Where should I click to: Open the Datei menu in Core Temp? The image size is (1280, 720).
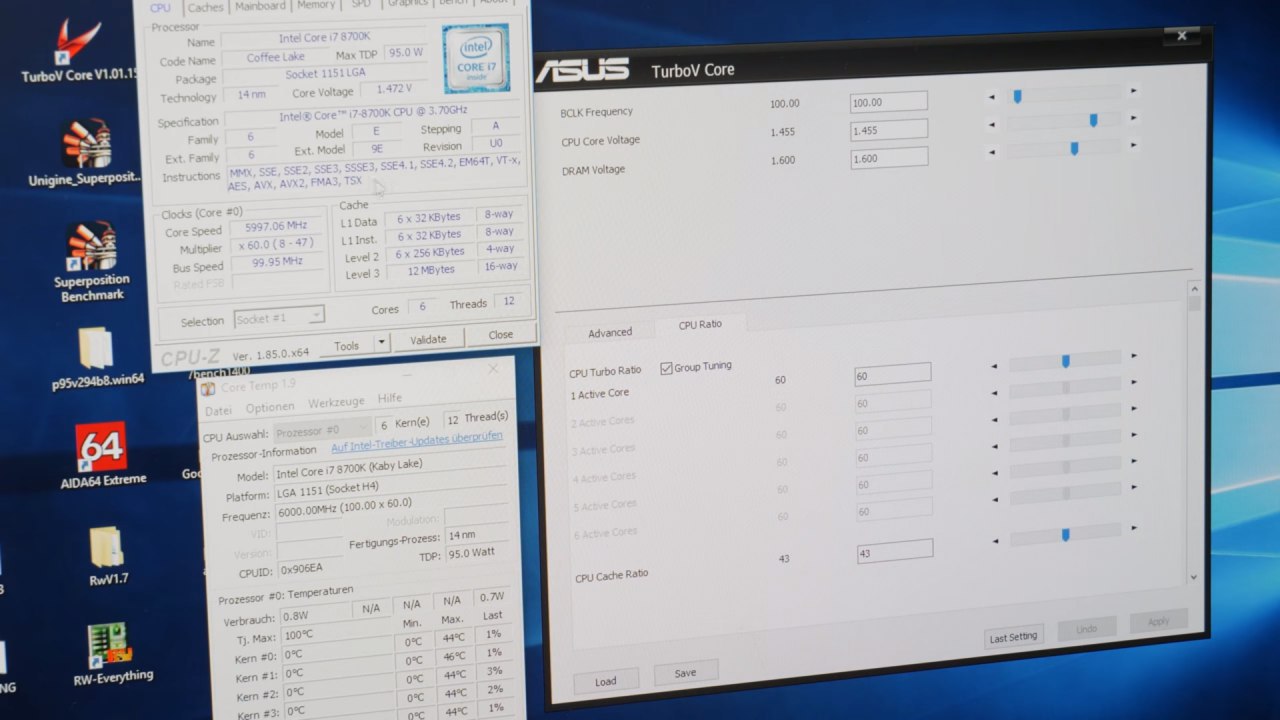pos(218,411)
